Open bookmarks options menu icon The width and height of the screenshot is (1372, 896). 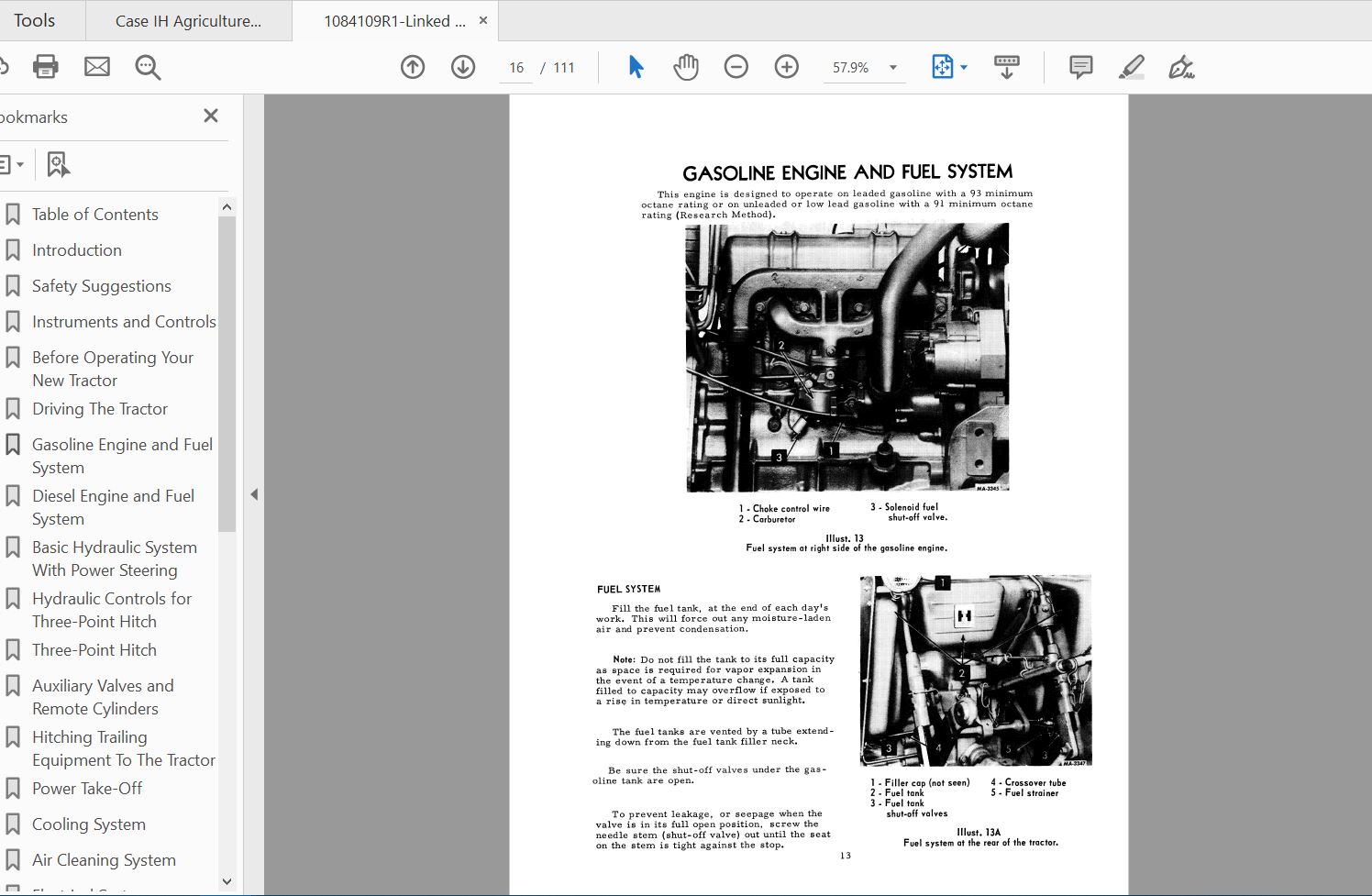pos(11,164)
